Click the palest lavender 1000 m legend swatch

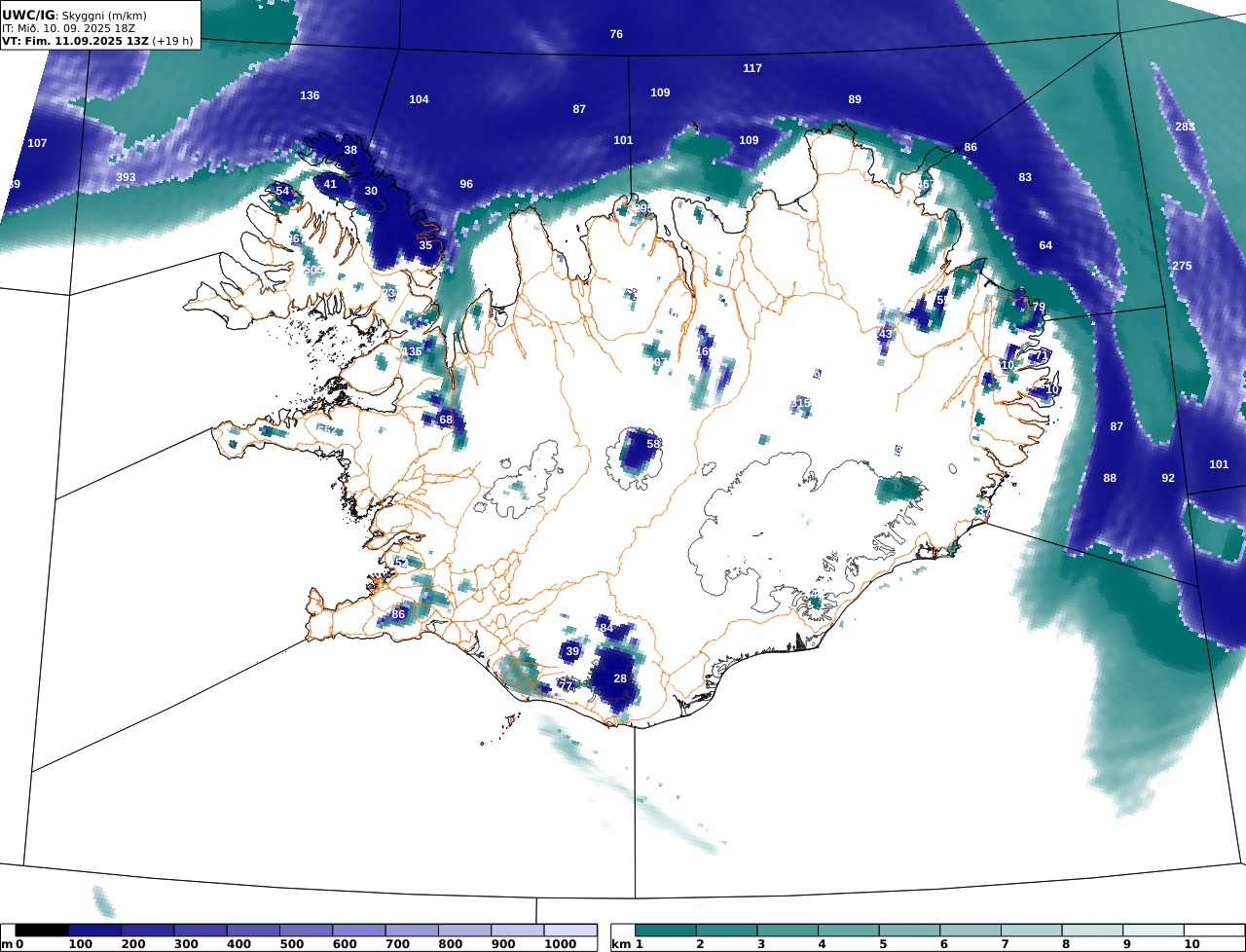569,931
